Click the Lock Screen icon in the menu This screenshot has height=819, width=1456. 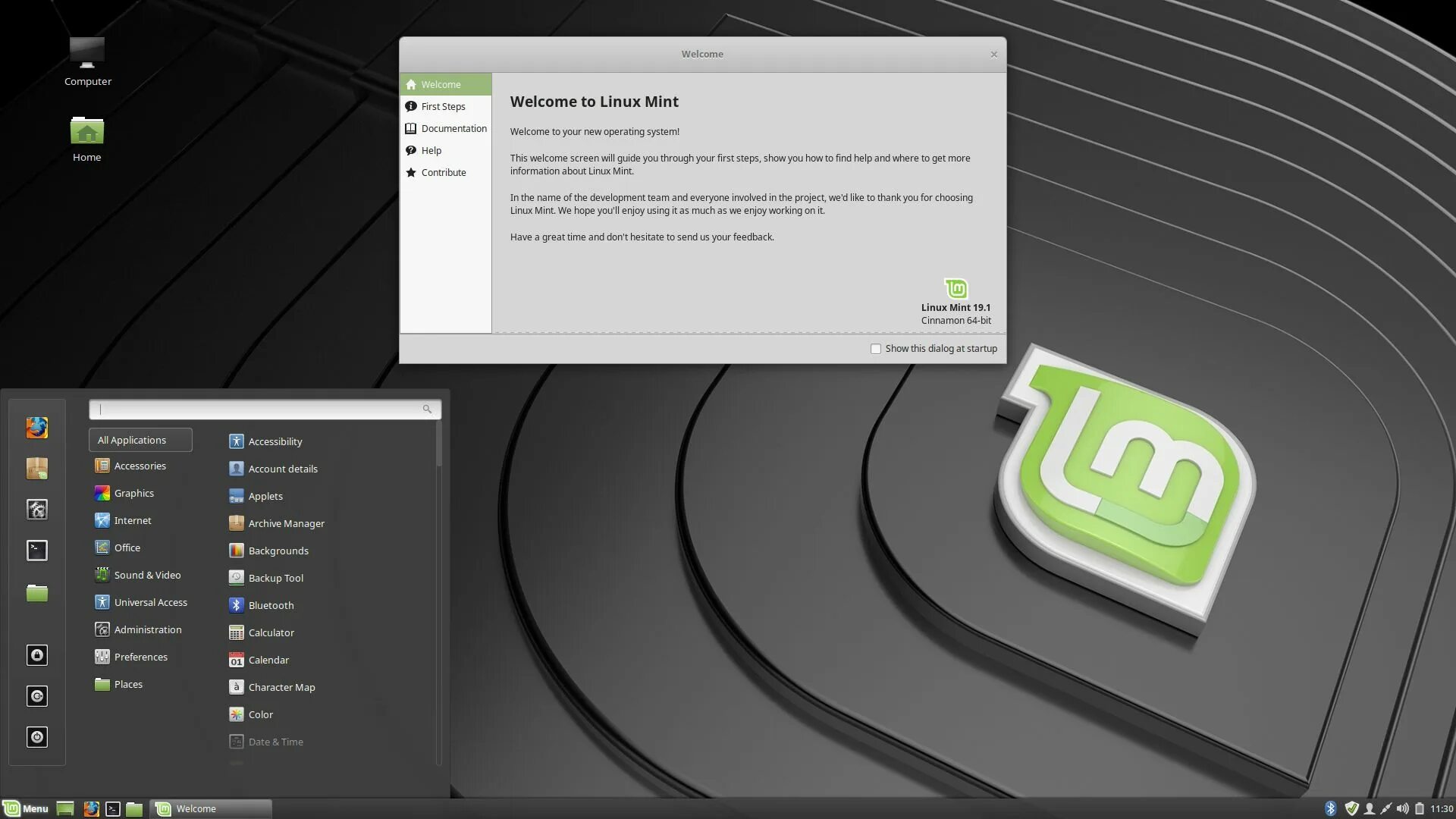click(x=36, y=655)
